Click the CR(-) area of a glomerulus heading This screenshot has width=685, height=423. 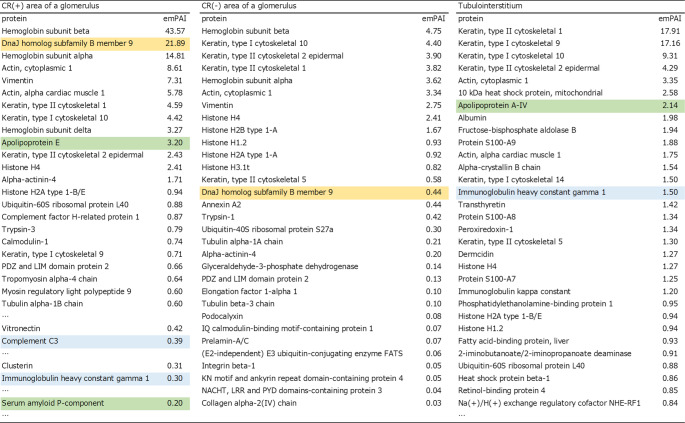click(249, 6)
